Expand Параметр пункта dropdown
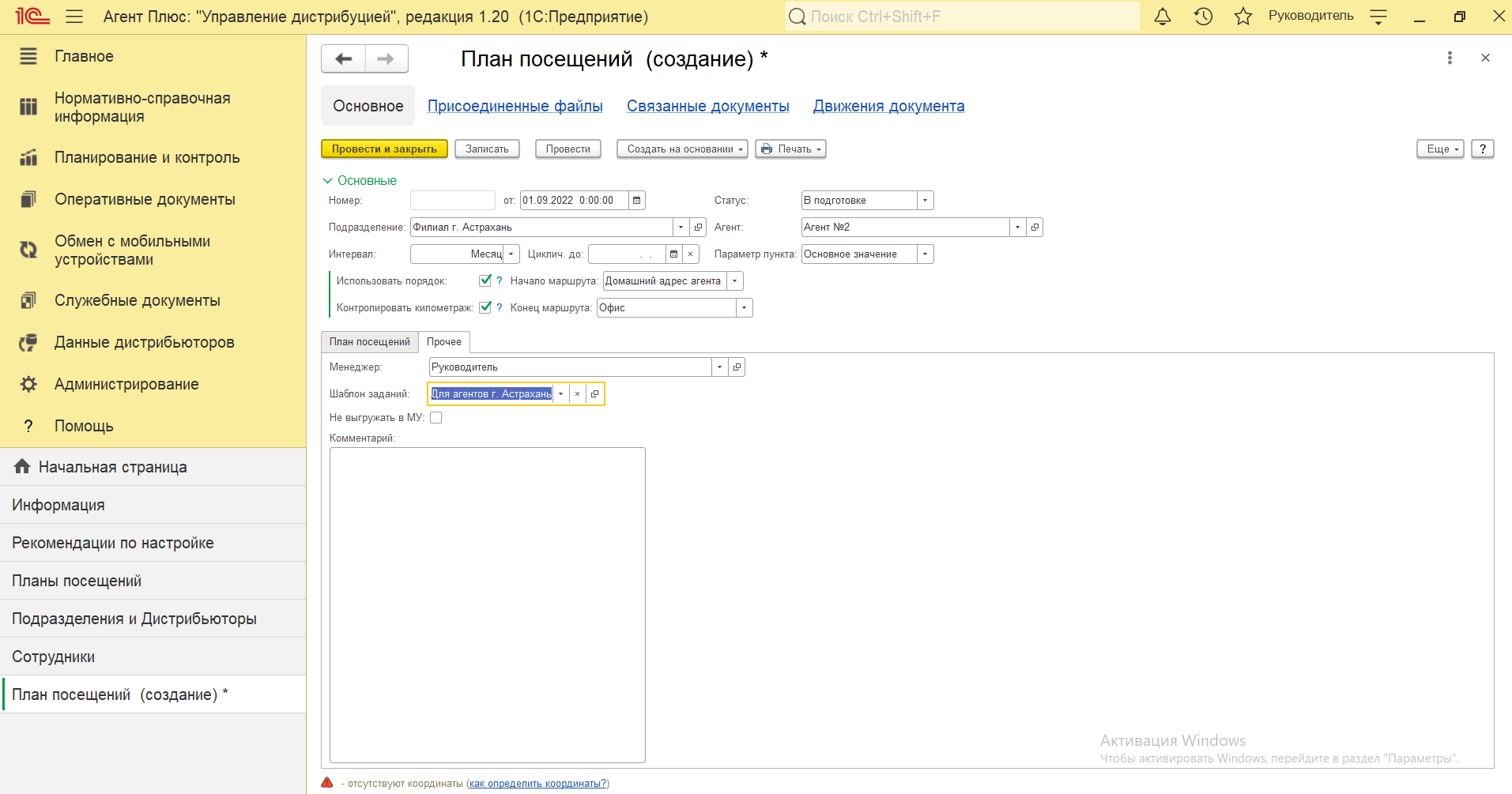The width and height of the screenshot is (1512, 794). pyautogui.click(x=925, y=254)
